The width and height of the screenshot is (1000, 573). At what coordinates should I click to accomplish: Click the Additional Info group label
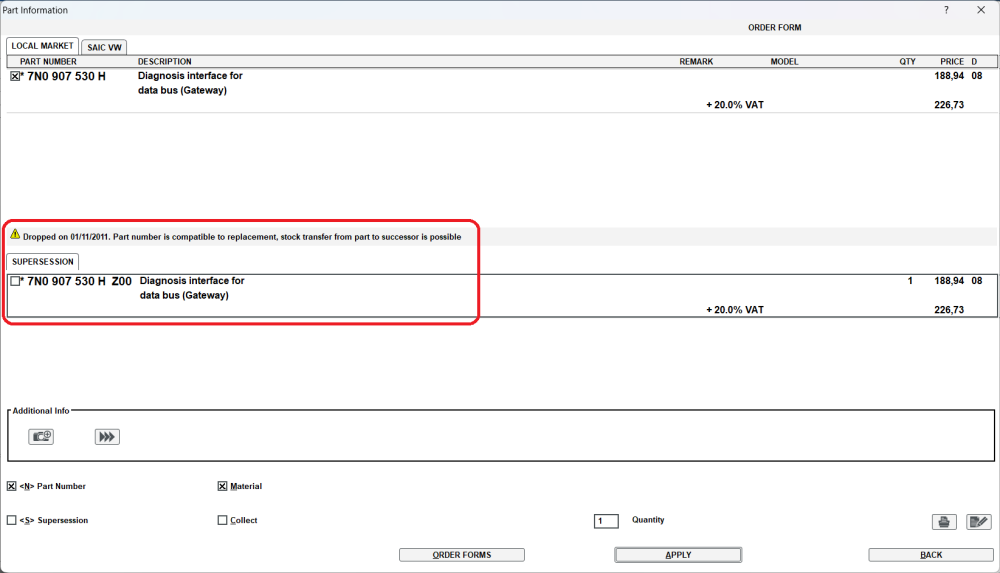coord(41,411)
